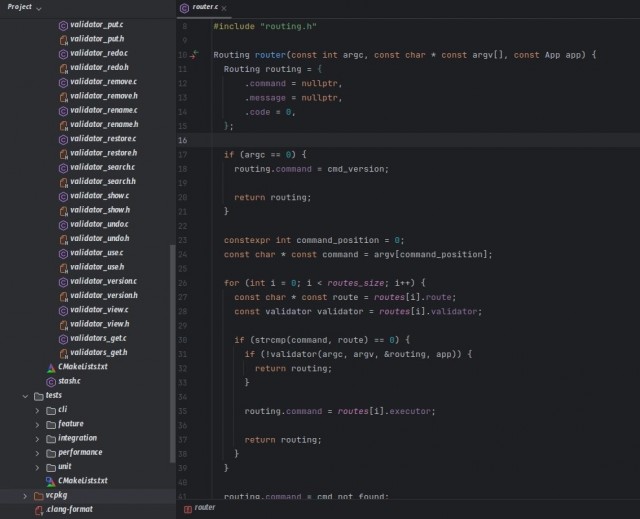Click the validator_restore.h file icon

pyautogui.click(x=63, y=154)
